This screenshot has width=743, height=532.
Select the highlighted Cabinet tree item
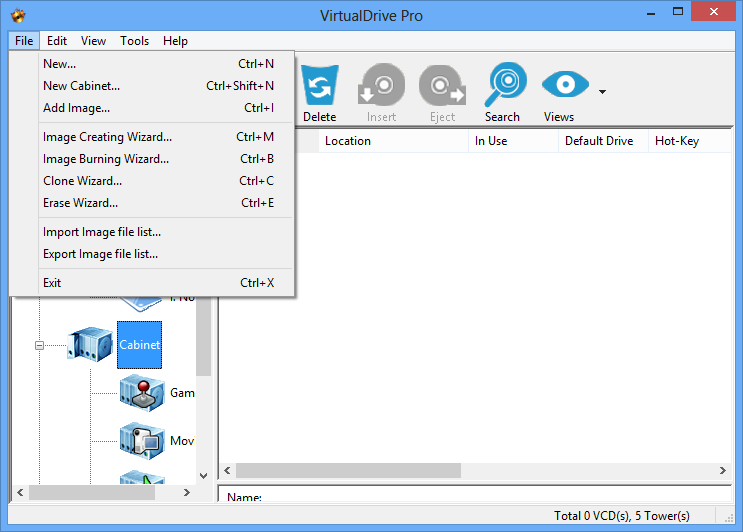[139, 345]
